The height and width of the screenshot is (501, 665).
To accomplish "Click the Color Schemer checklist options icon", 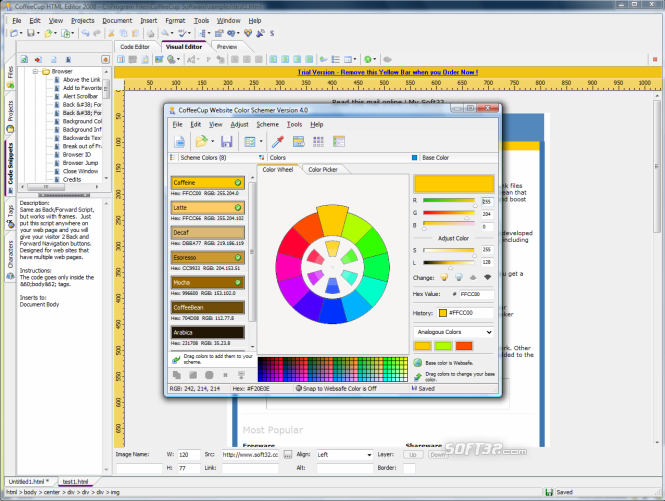I will pyautogui.click(x=250, y=141).
